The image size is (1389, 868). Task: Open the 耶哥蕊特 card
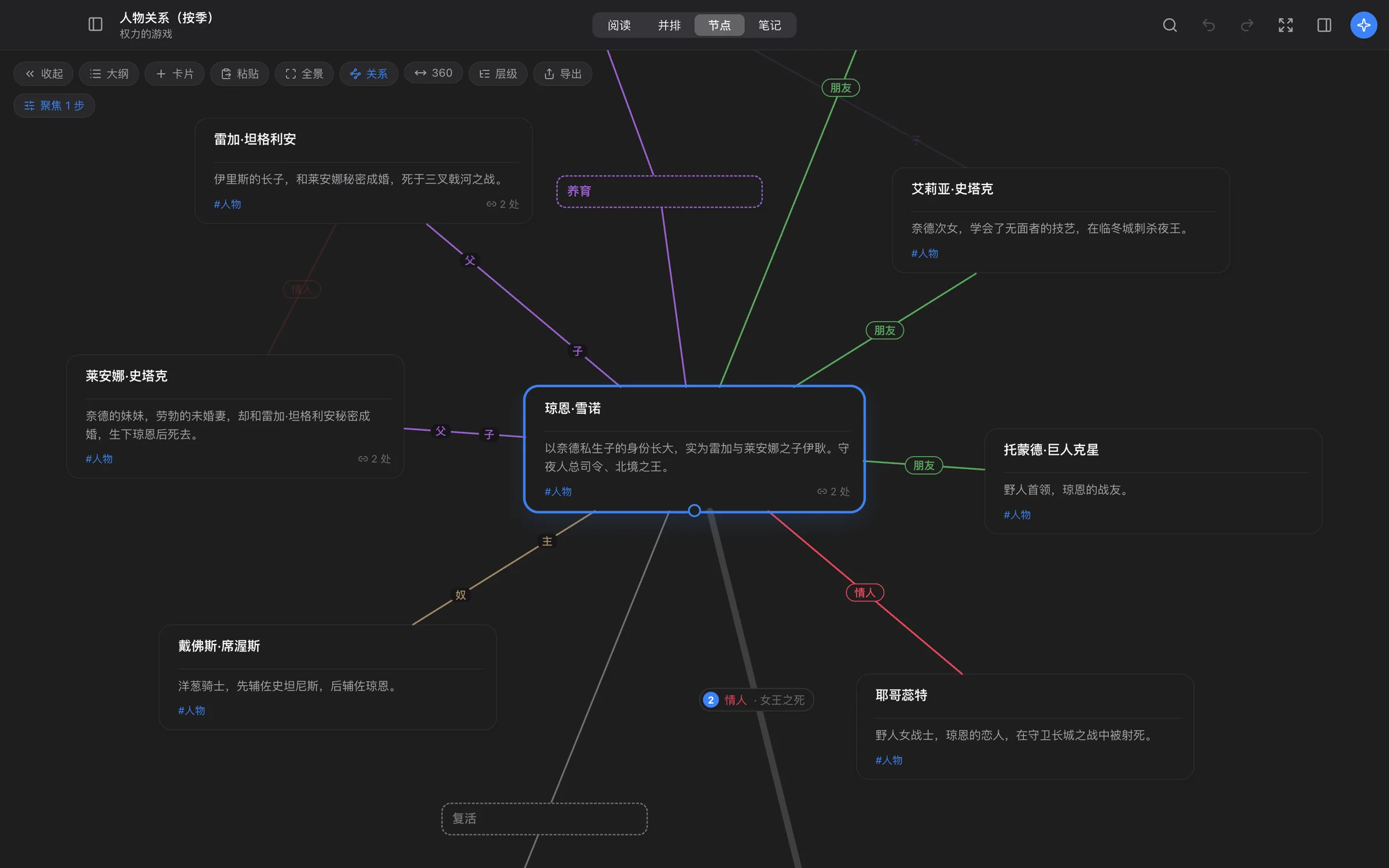(x=1025, y=726)
